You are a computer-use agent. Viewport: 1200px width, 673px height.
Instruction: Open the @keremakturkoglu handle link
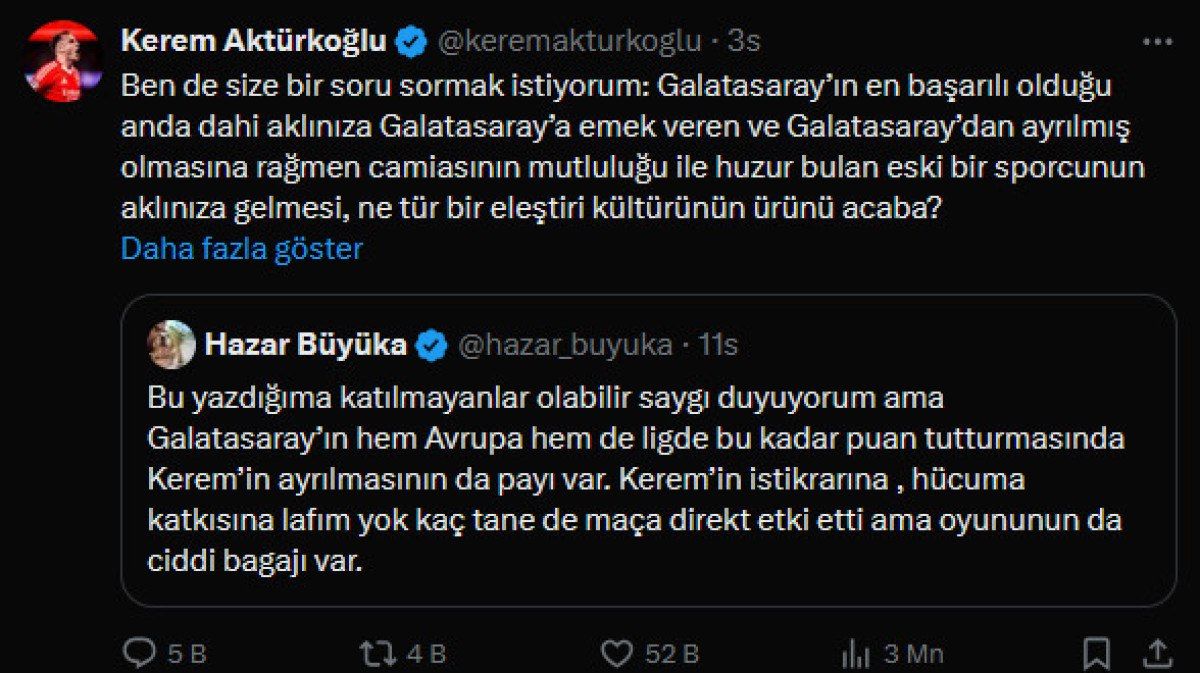coord(569,42)
